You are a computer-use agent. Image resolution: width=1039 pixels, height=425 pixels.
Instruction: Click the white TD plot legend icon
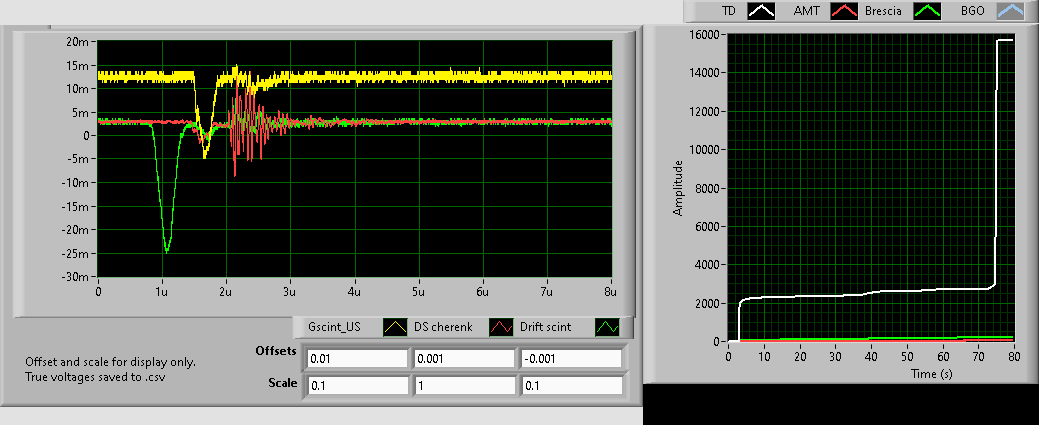763,10
